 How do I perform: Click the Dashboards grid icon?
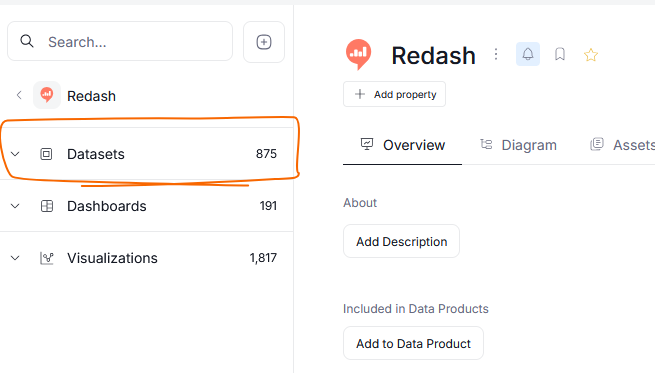pos(47,206)
